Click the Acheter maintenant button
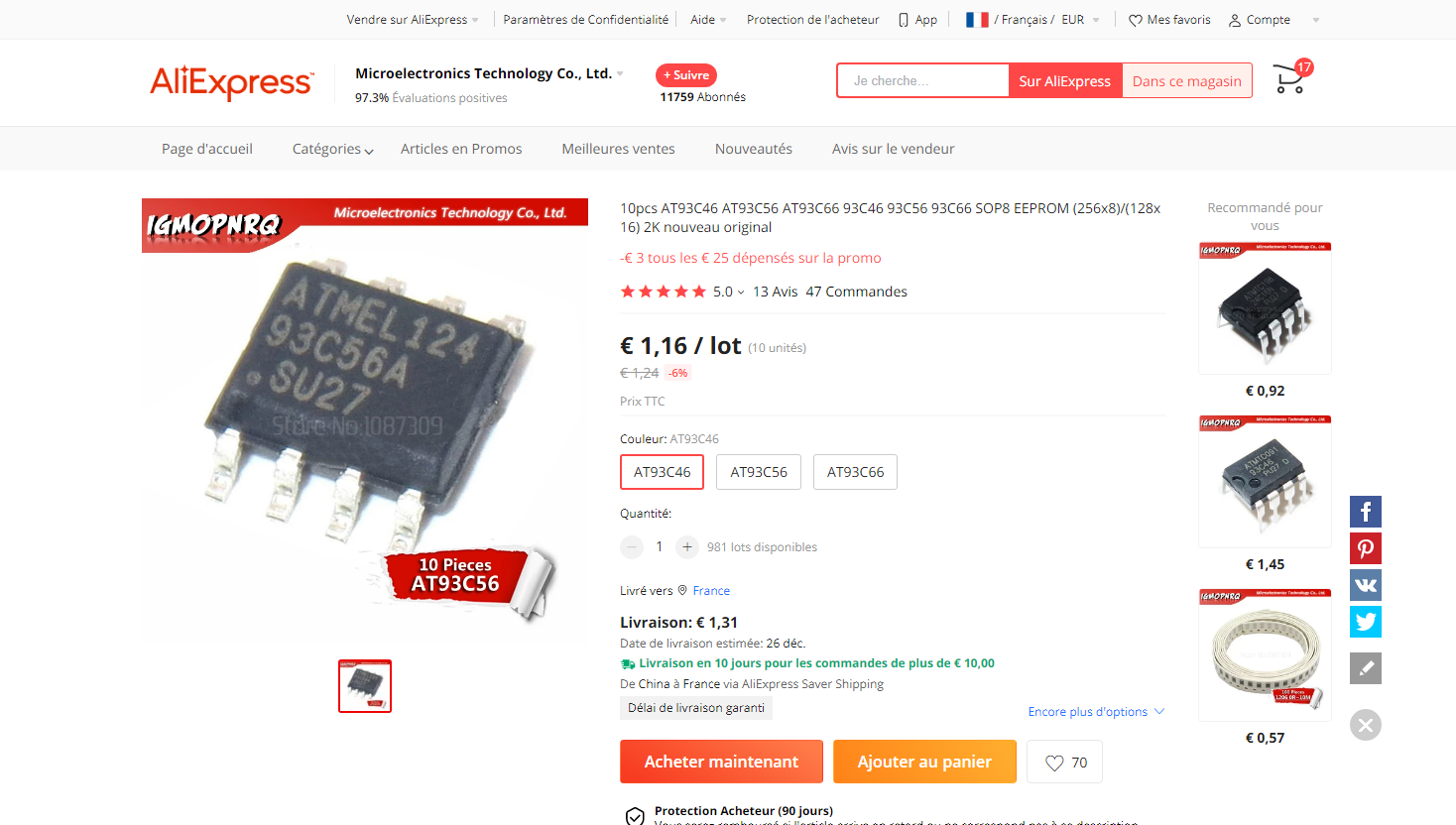 pos(721,762)
